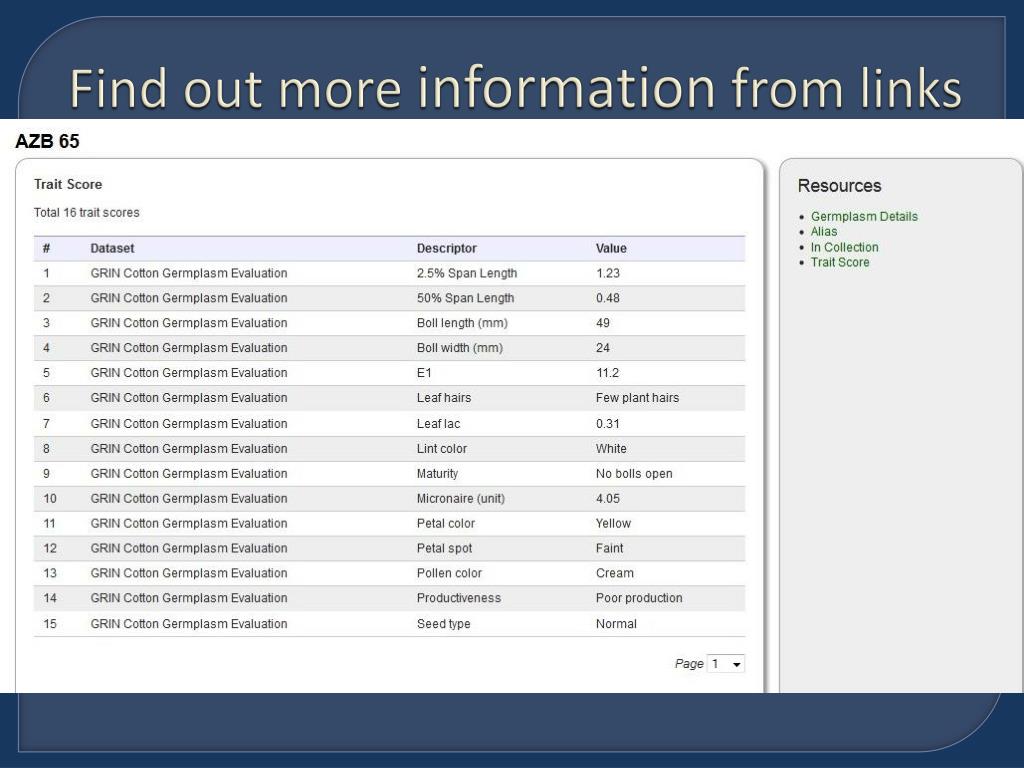The height and width of the screenshot is (768, 1024).
Task: Click the Pollen color descriptor
Action: click(449, 573)
